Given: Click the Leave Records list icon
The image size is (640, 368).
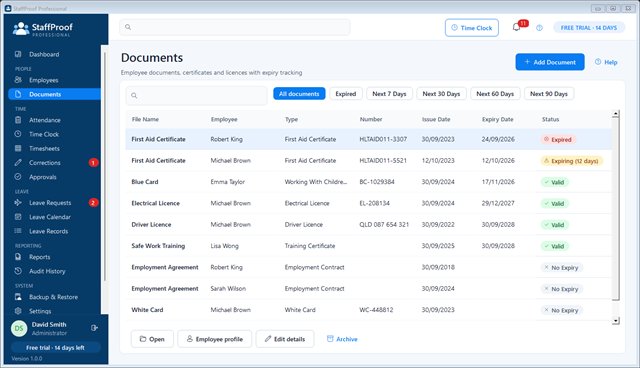Looking at the screenshot, I should click(x=18, y=231).
